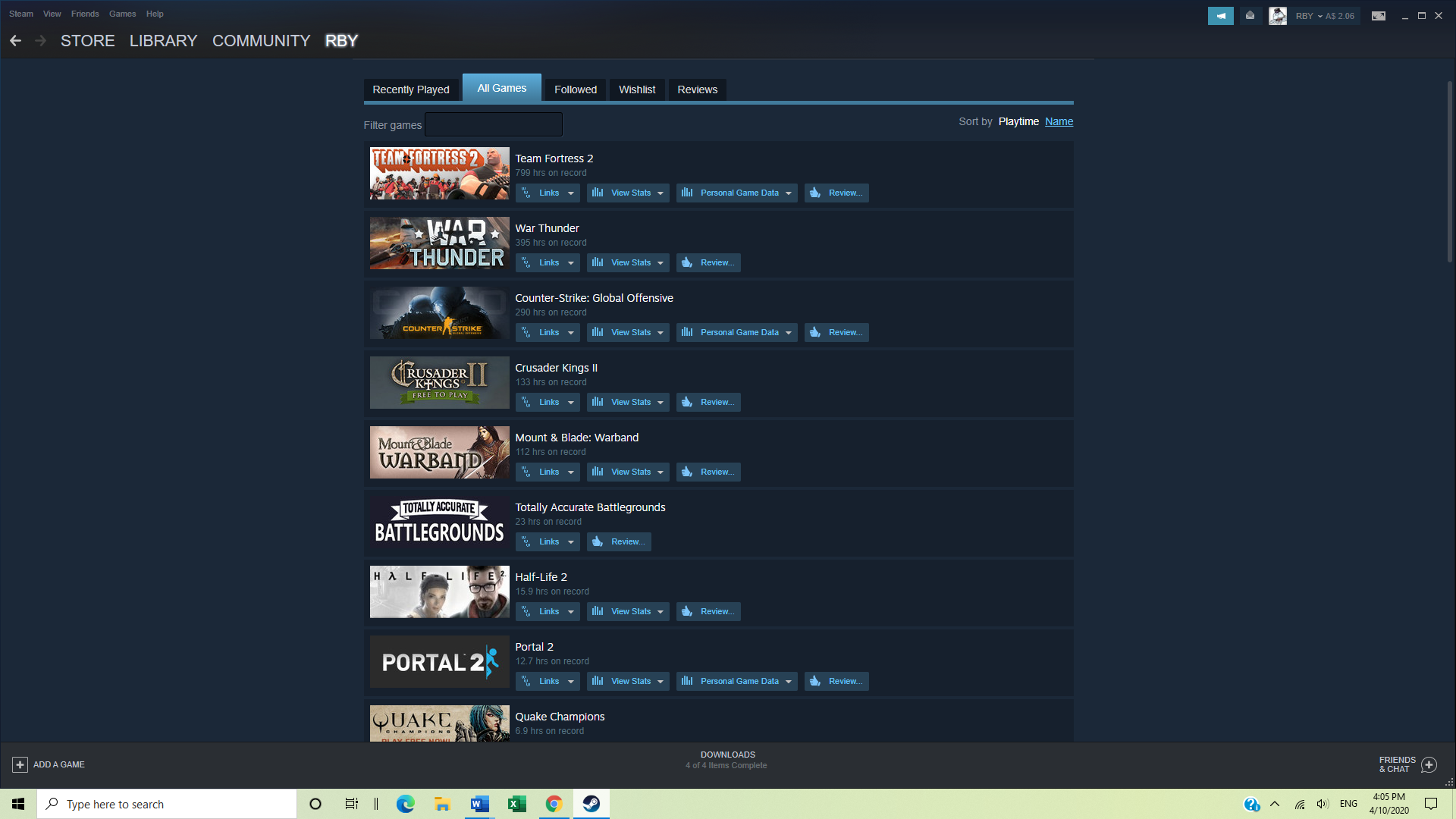This screenshot has height=819, width=1456.
Task: Click the Half-Life 2 game thumbnail
Action: (439, 591)
